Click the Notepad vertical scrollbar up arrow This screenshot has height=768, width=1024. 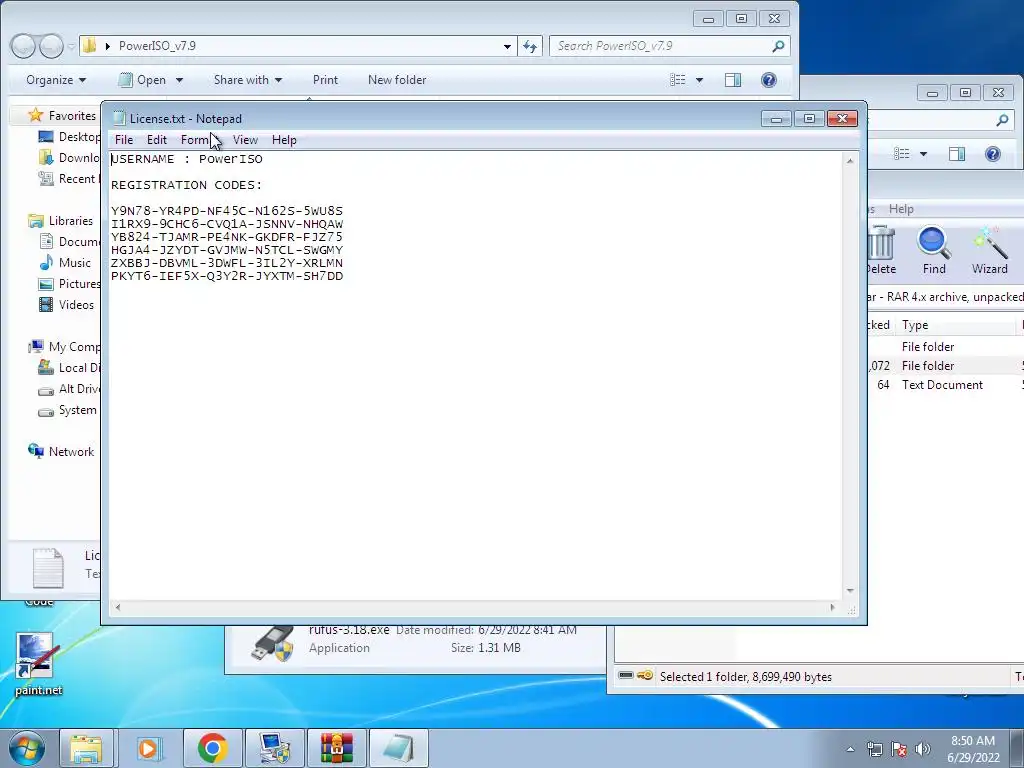click(850, 160)
